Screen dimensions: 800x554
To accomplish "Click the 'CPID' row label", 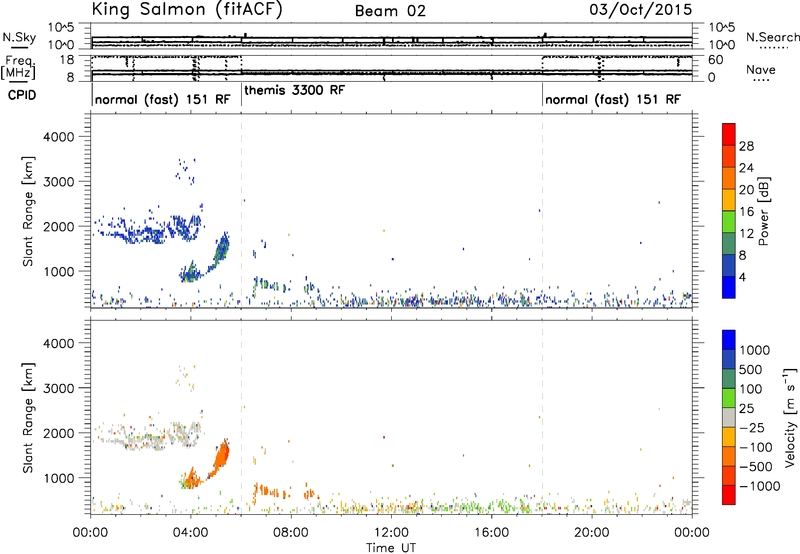I will (x=22, y=95).
